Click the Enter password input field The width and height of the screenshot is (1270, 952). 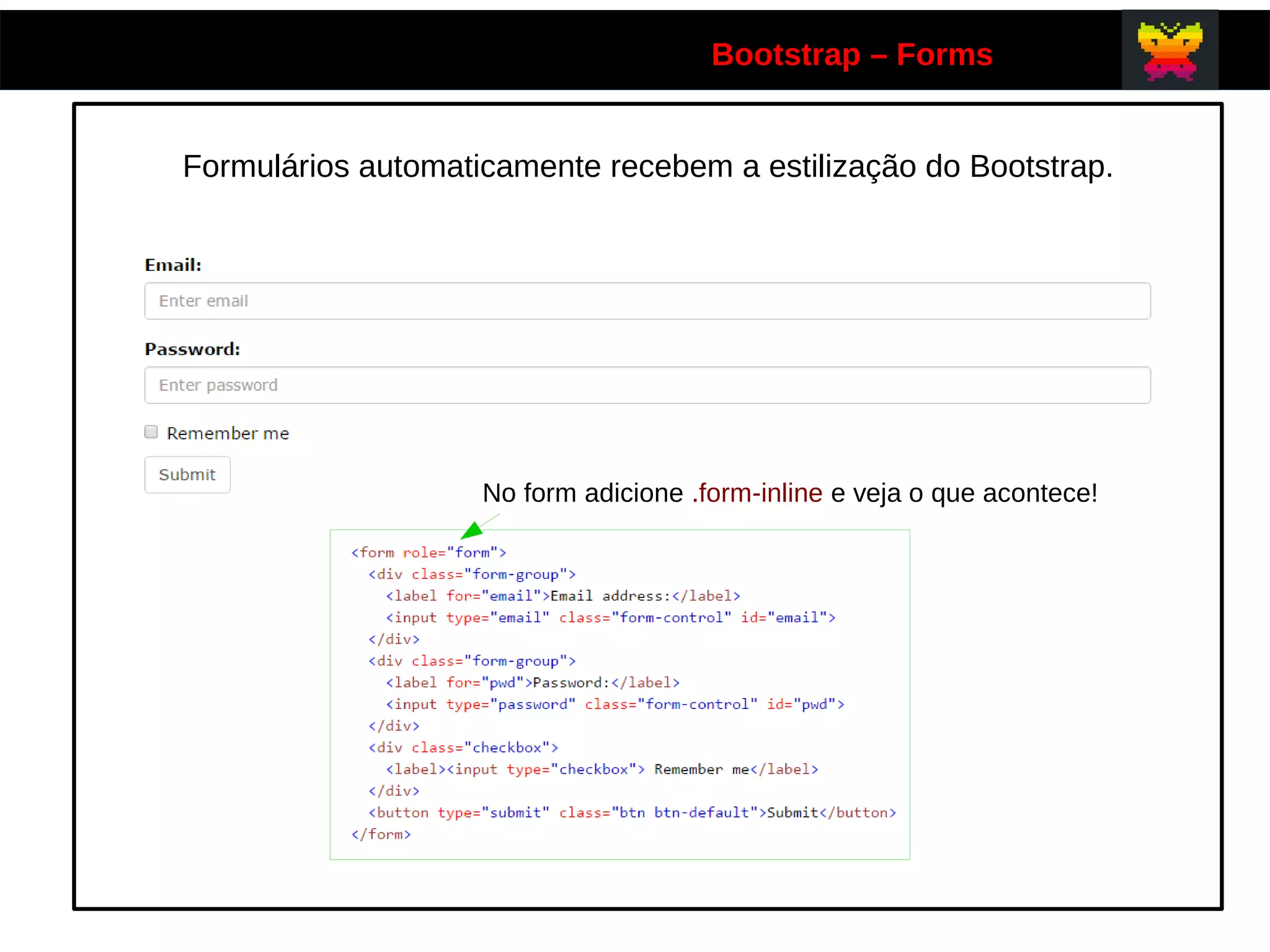click(647, 385)
